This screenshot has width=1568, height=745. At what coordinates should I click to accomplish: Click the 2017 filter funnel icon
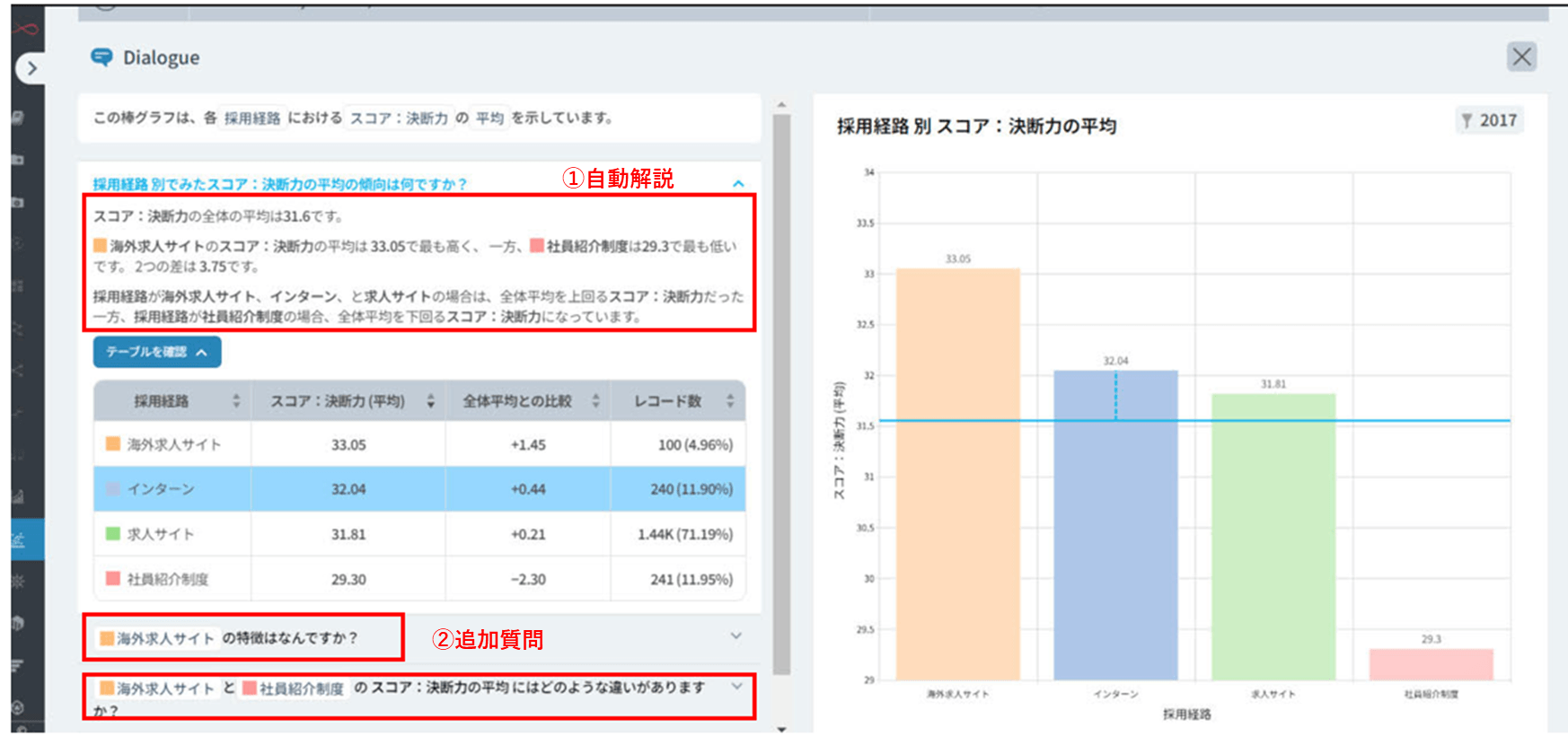1467,120
